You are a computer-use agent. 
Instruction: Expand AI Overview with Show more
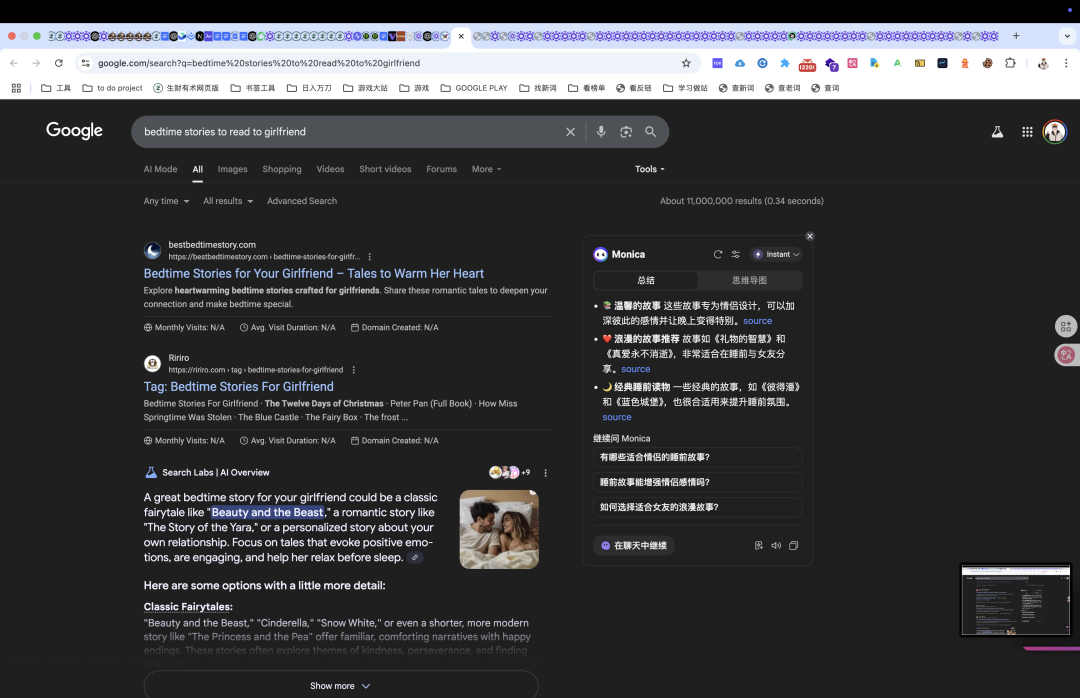[x=340, y=686]
